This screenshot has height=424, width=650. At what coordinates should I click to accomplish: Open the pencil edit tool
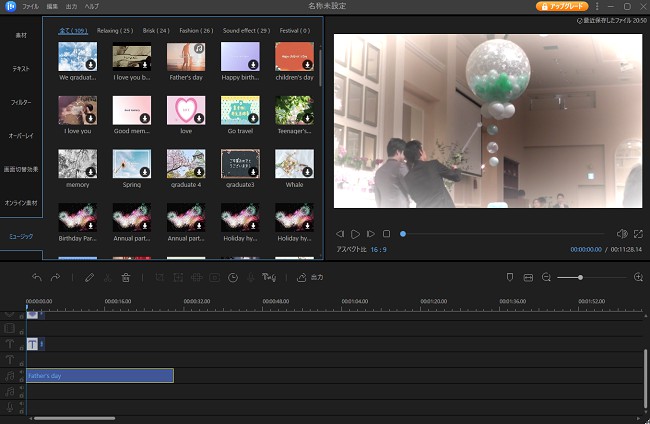[89, 277]
